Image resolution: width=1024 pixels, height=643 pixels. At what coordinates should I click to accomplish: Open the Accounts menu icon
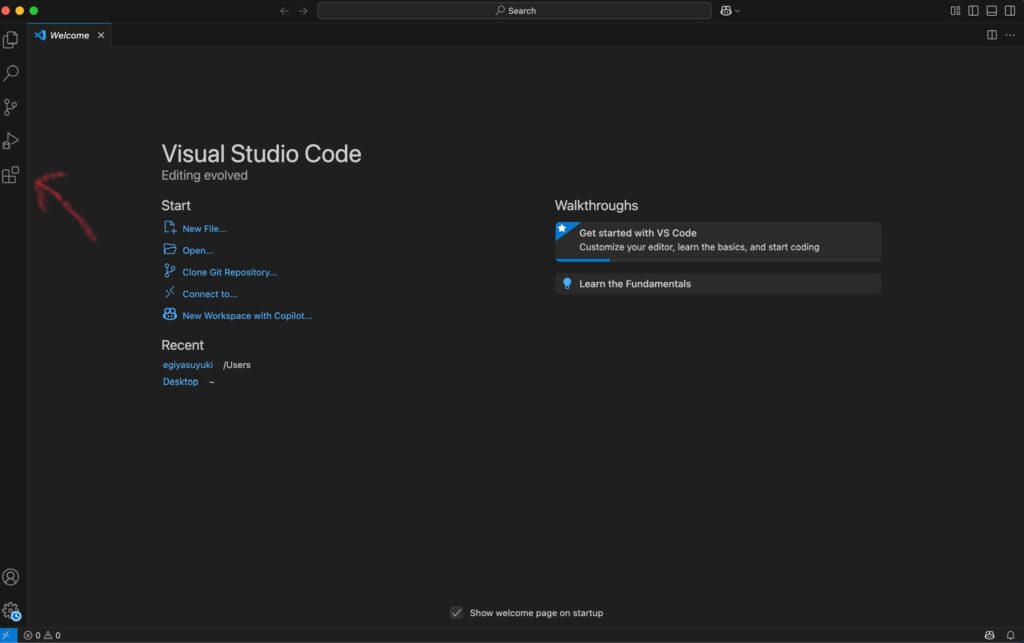point(10,577)
